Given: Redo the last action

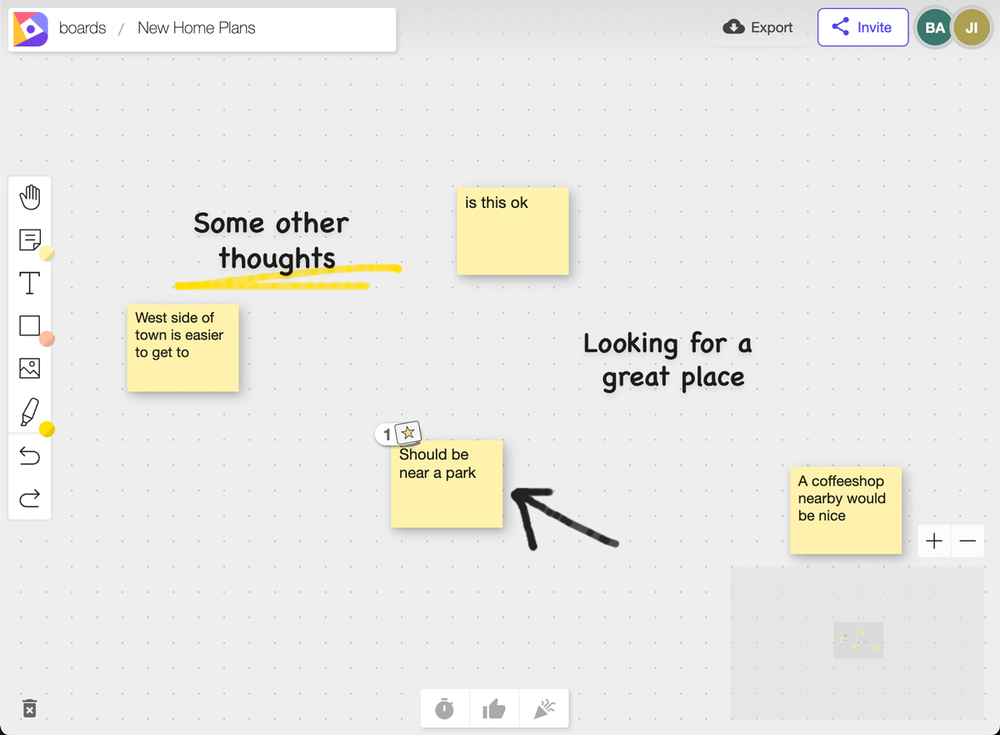Looking at the screenshot, I should [29, 498].
